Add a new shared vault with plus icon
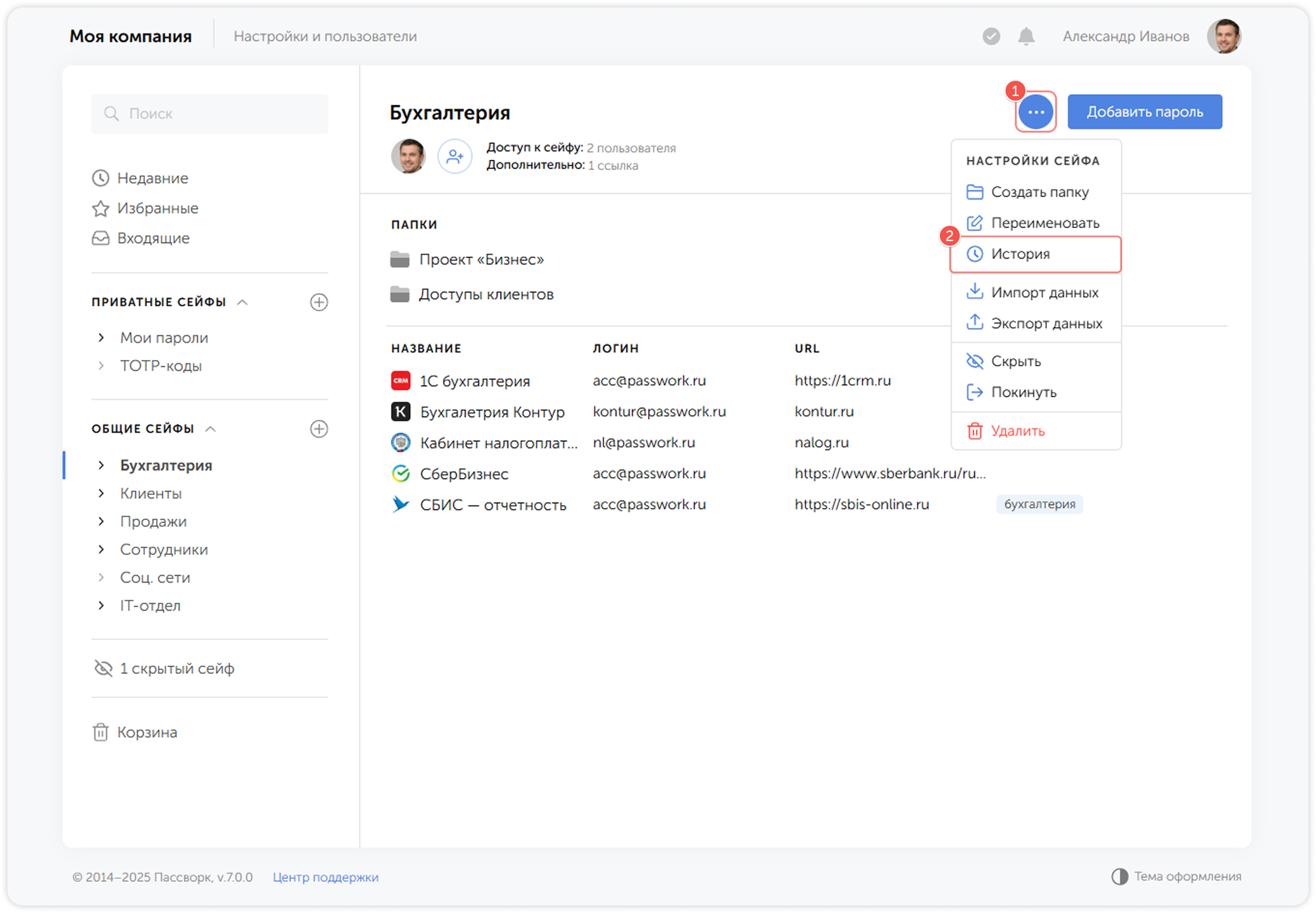This screenshot has width=1316, height=913. click(319, 429)
